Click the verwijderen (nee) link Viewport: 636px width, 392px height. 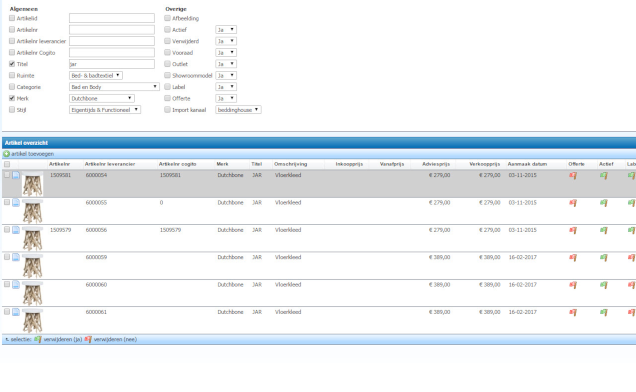click(115, 339)
